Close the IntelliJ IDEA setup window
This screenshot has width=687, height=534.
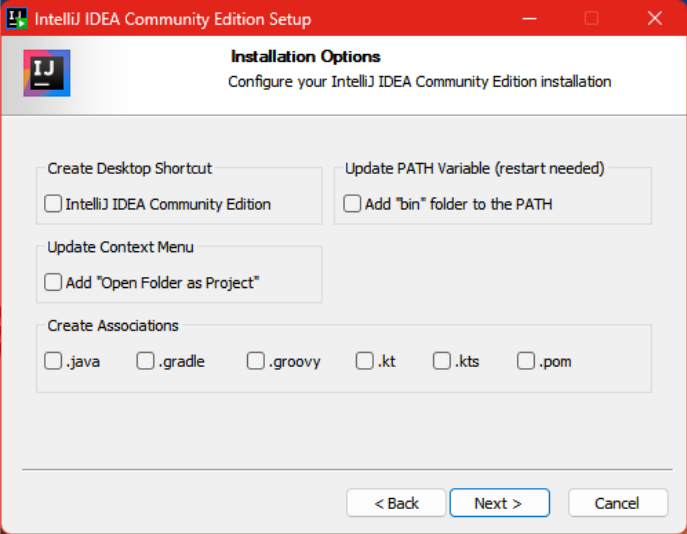point(654,18)
